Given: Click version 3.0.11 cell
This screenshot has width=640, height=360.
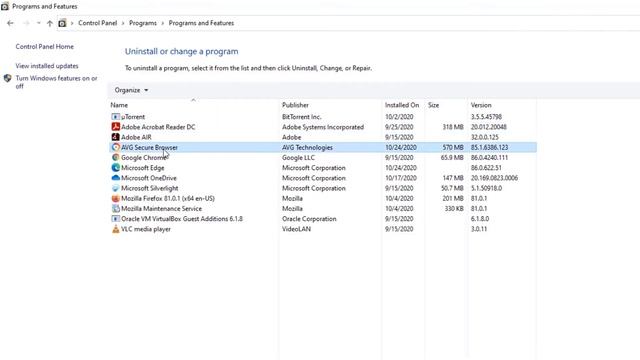Looking at the screenshot, I should tap(479, 229).
